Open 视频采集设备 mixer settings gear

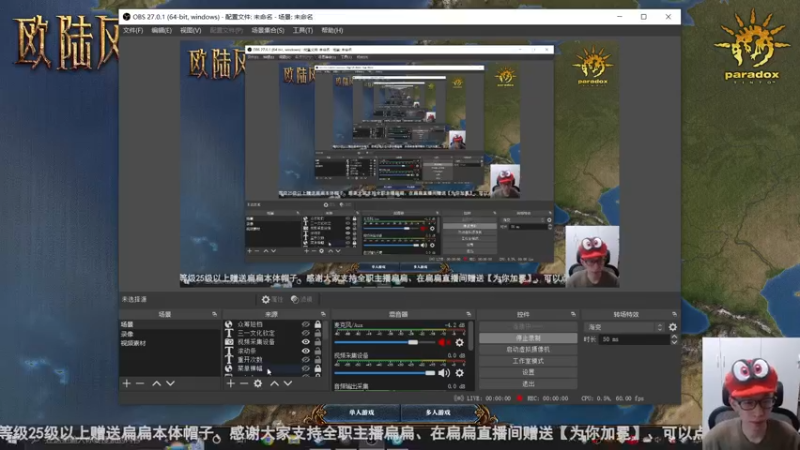(460, 373)
